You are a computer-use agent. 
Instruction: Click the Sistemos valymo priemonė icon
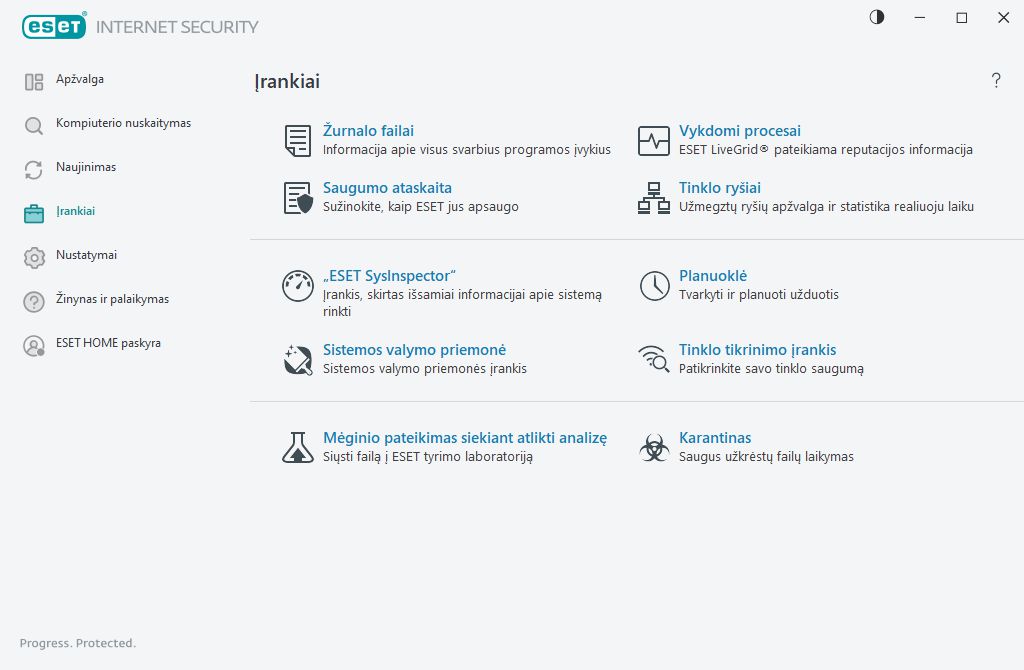pos(297,360)
